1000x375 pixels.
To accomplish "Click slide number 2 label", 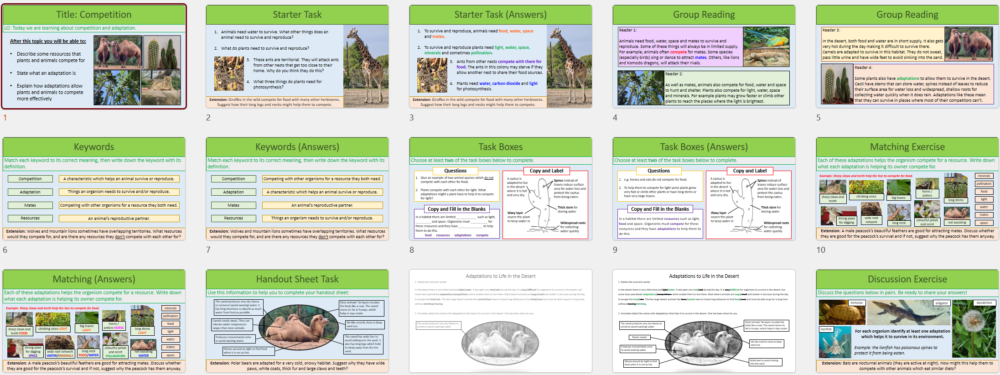I will (209, 117).
